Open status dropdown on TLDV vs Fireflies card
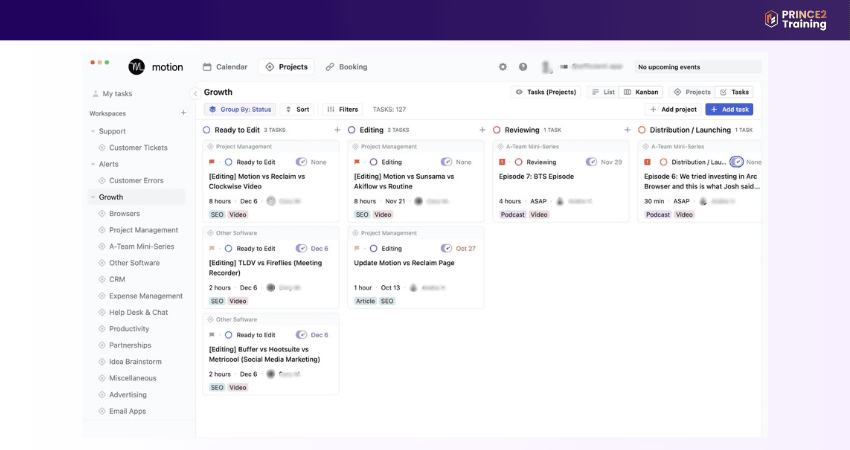The image size is (850, 450). [250, 248]
